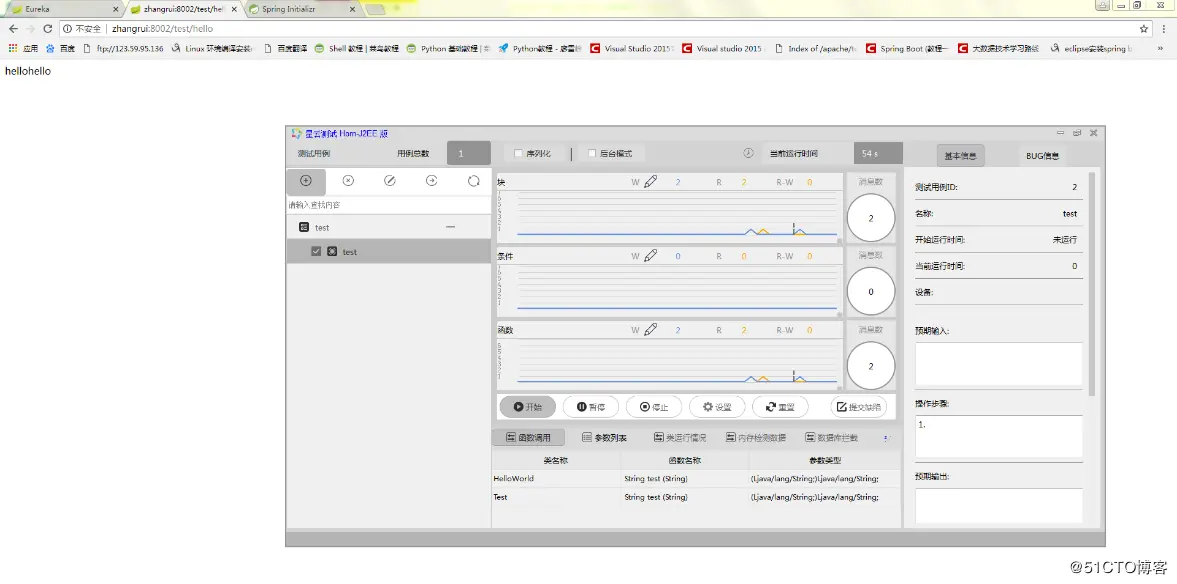Click the Chrome new tab button

pos(375,10)
